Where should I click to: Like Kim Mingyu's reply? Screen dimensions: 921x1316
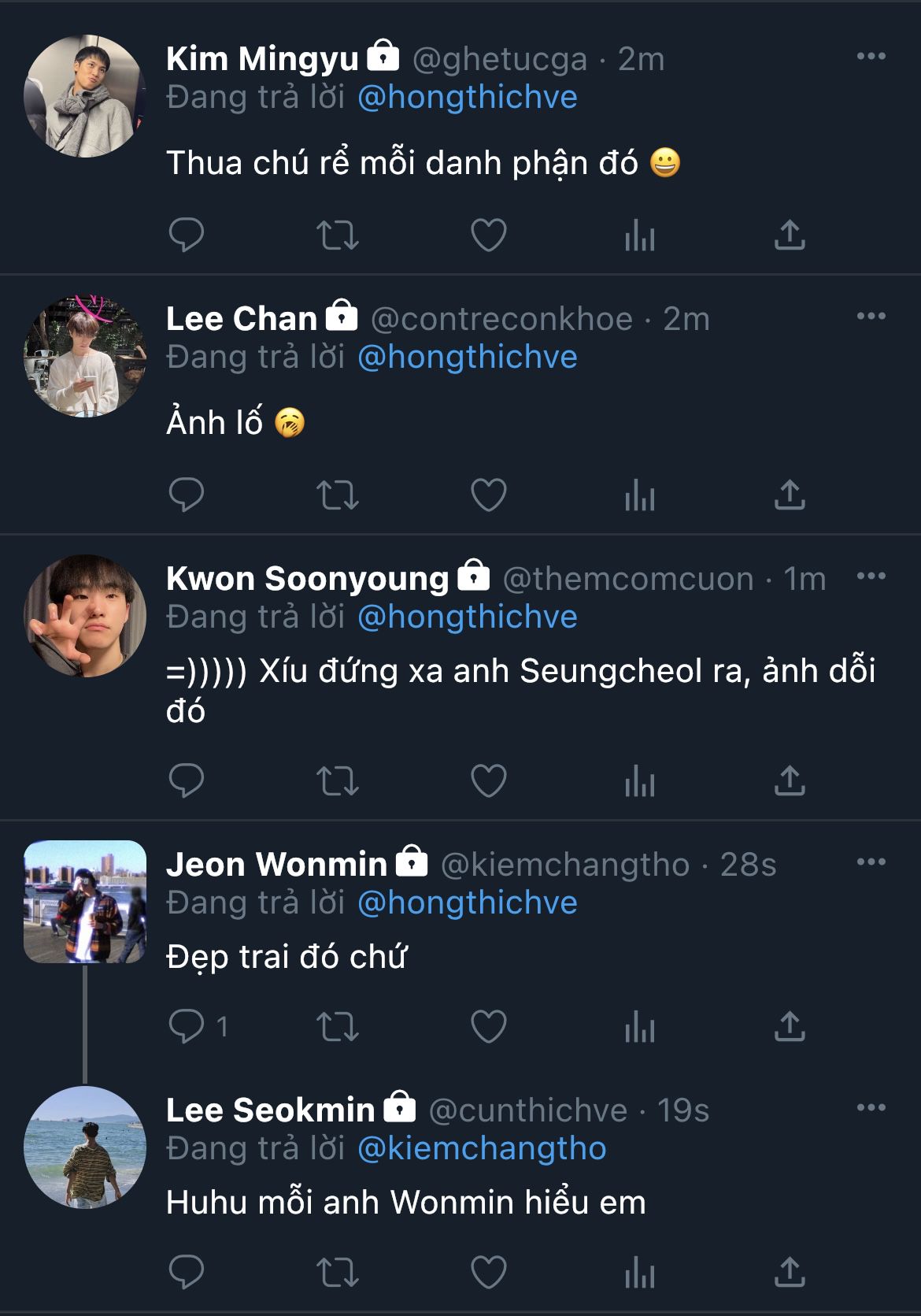488,235
